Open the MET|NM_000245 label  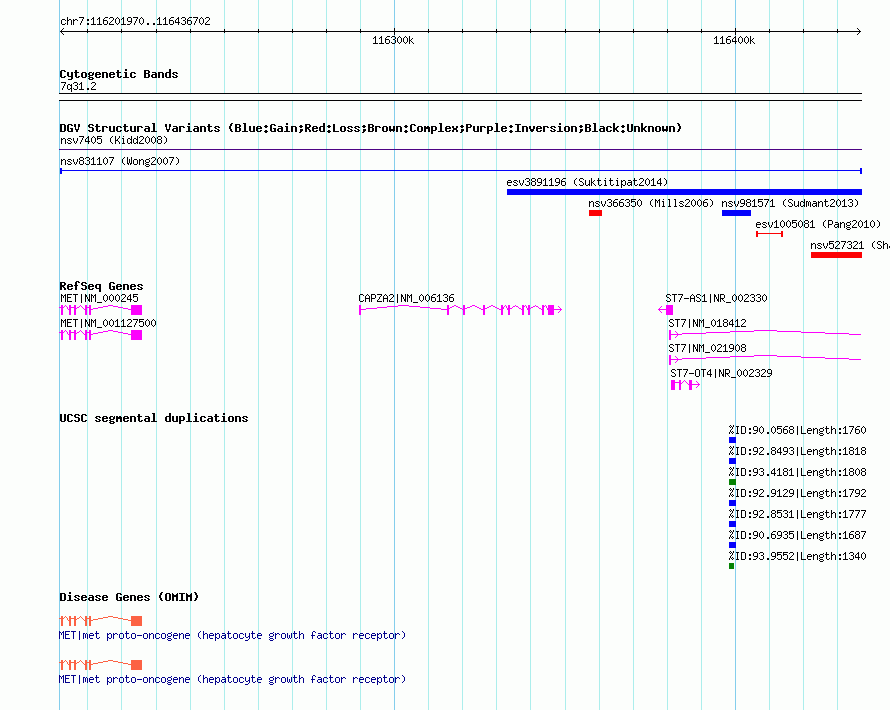(99, 298)
